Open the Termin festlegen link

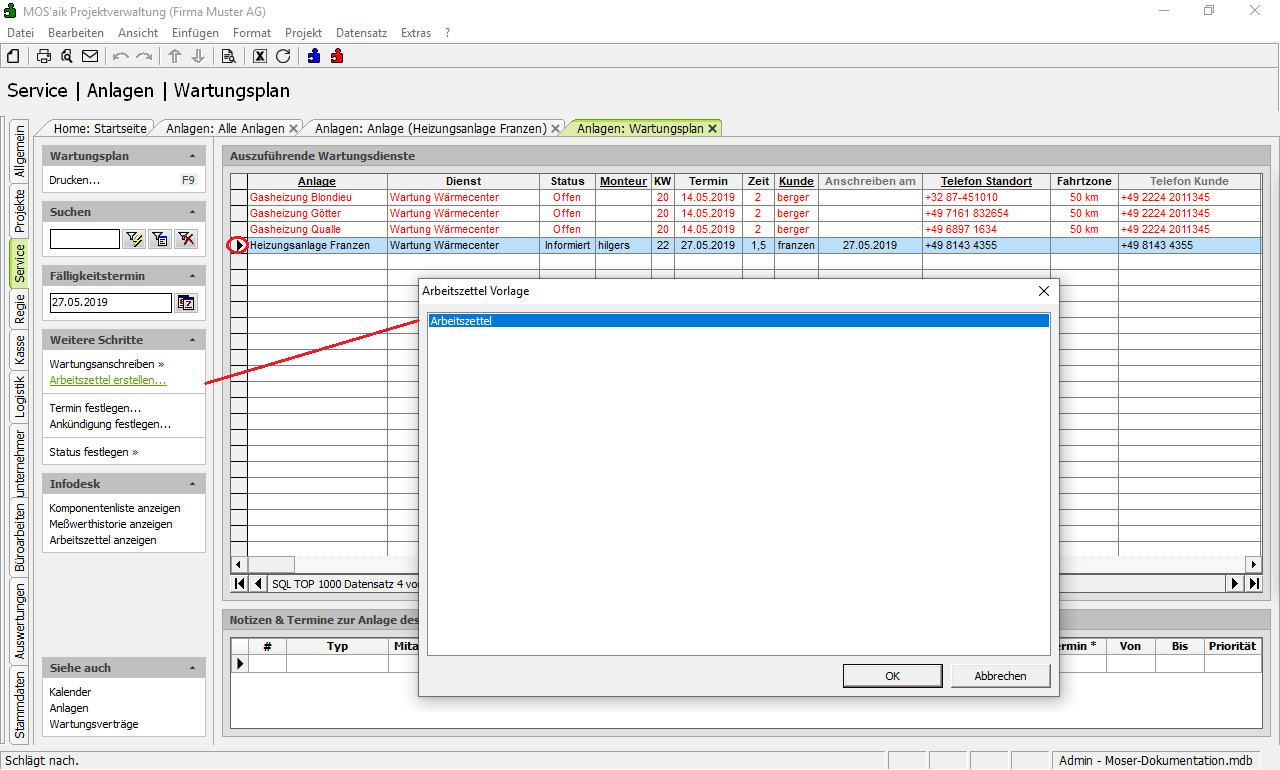(x=95, y=408)
